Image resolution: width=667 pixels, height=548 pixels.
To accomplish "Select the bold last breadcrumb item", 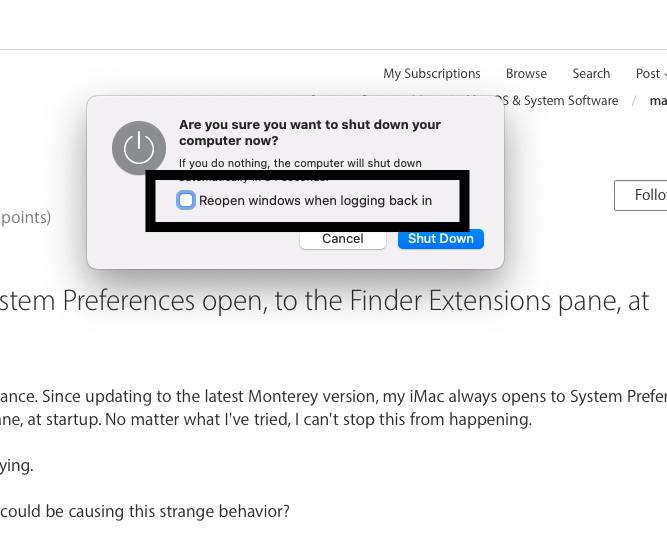I will point(658,101).
